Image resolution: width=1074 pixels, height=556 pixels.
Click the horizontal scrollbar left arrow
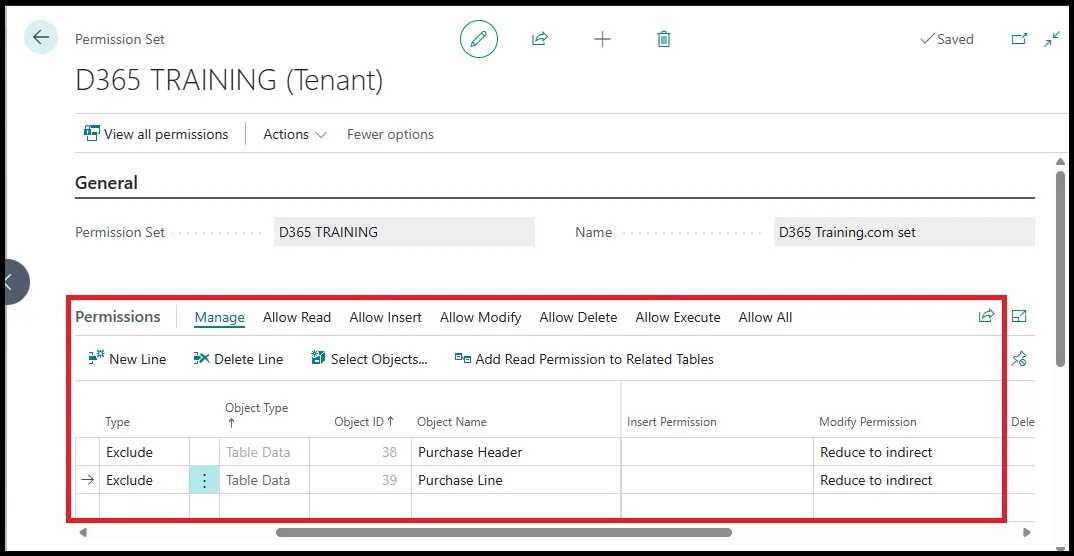(x=84, y=532)
